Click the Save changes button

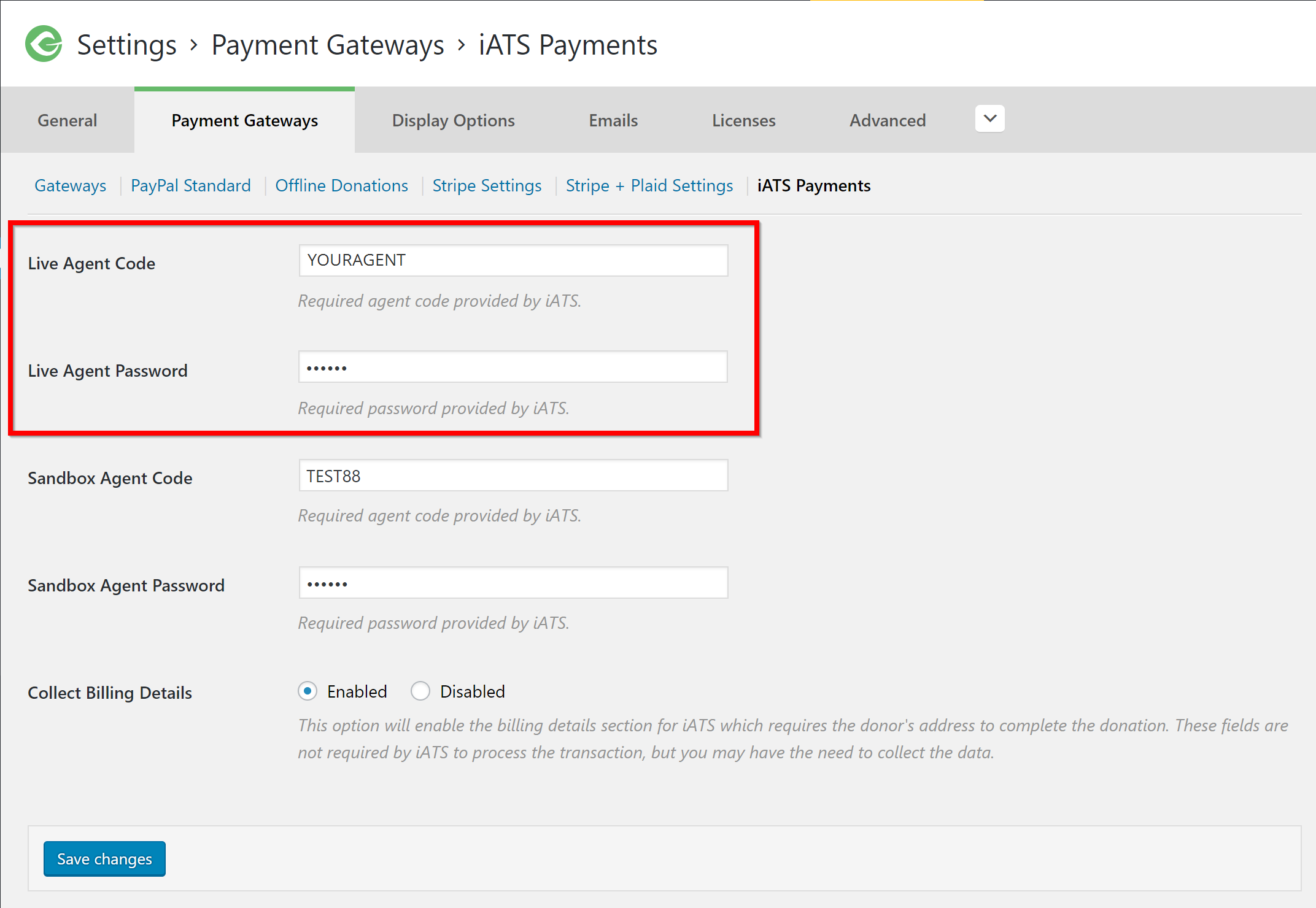point(104,859)
